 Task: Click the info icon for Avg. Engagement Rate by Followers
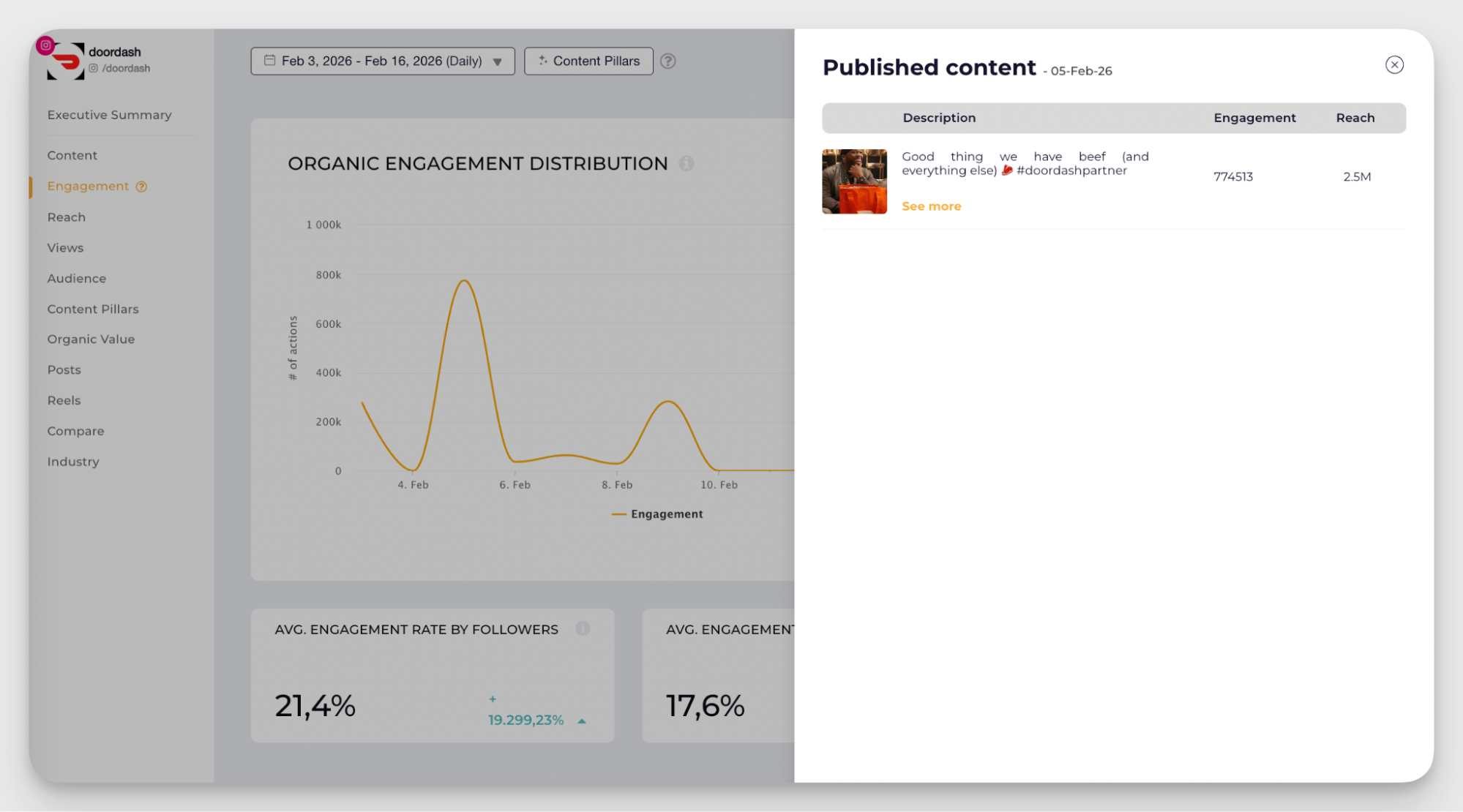click(583, 628)
